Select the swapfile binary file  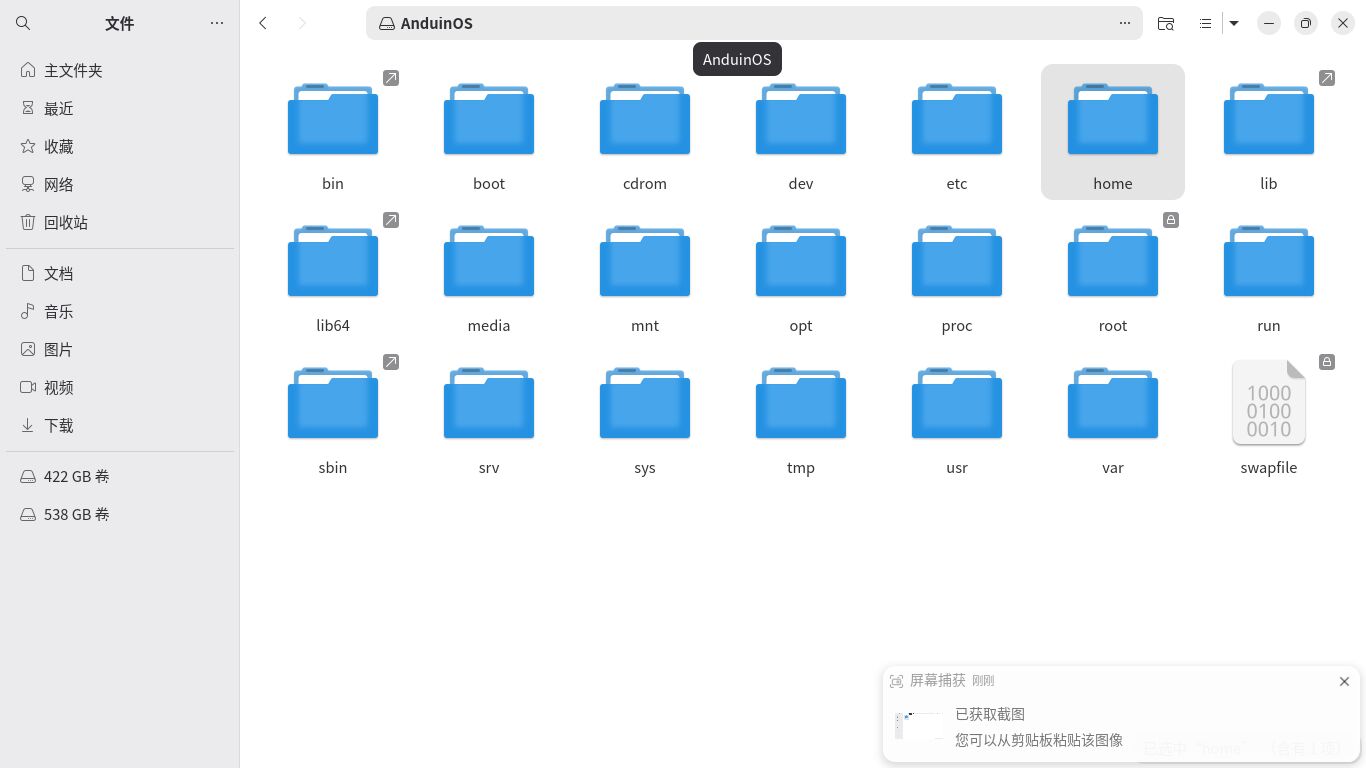pos(1268,416)
